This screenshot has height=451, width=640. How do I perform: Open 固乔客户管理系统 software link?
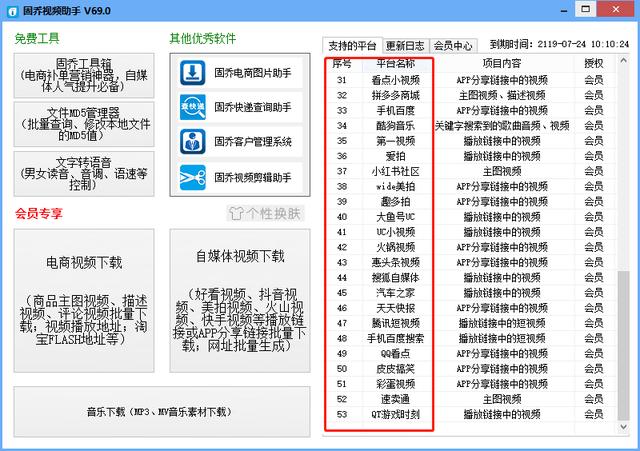(240, 142)
